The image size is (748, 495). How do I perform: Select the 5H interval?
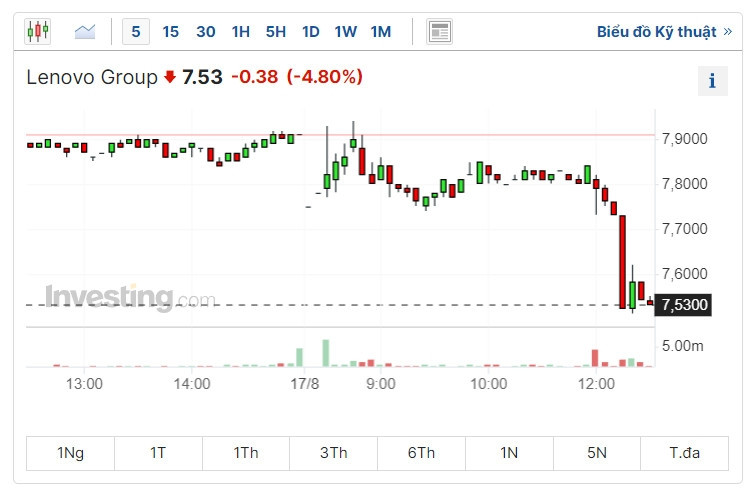(x=276, y=32)
